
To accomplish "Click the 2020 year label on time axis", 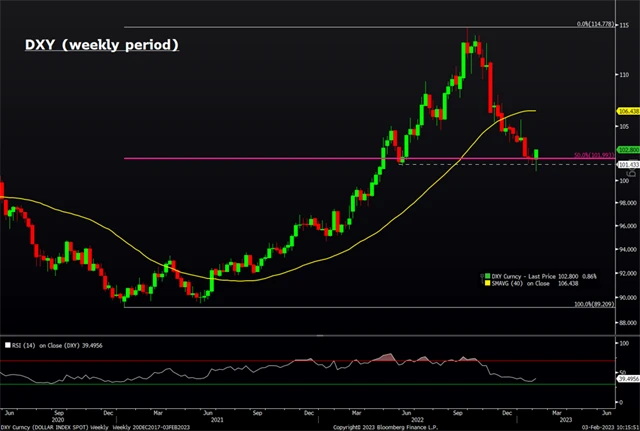I will [x=58, y=420].
